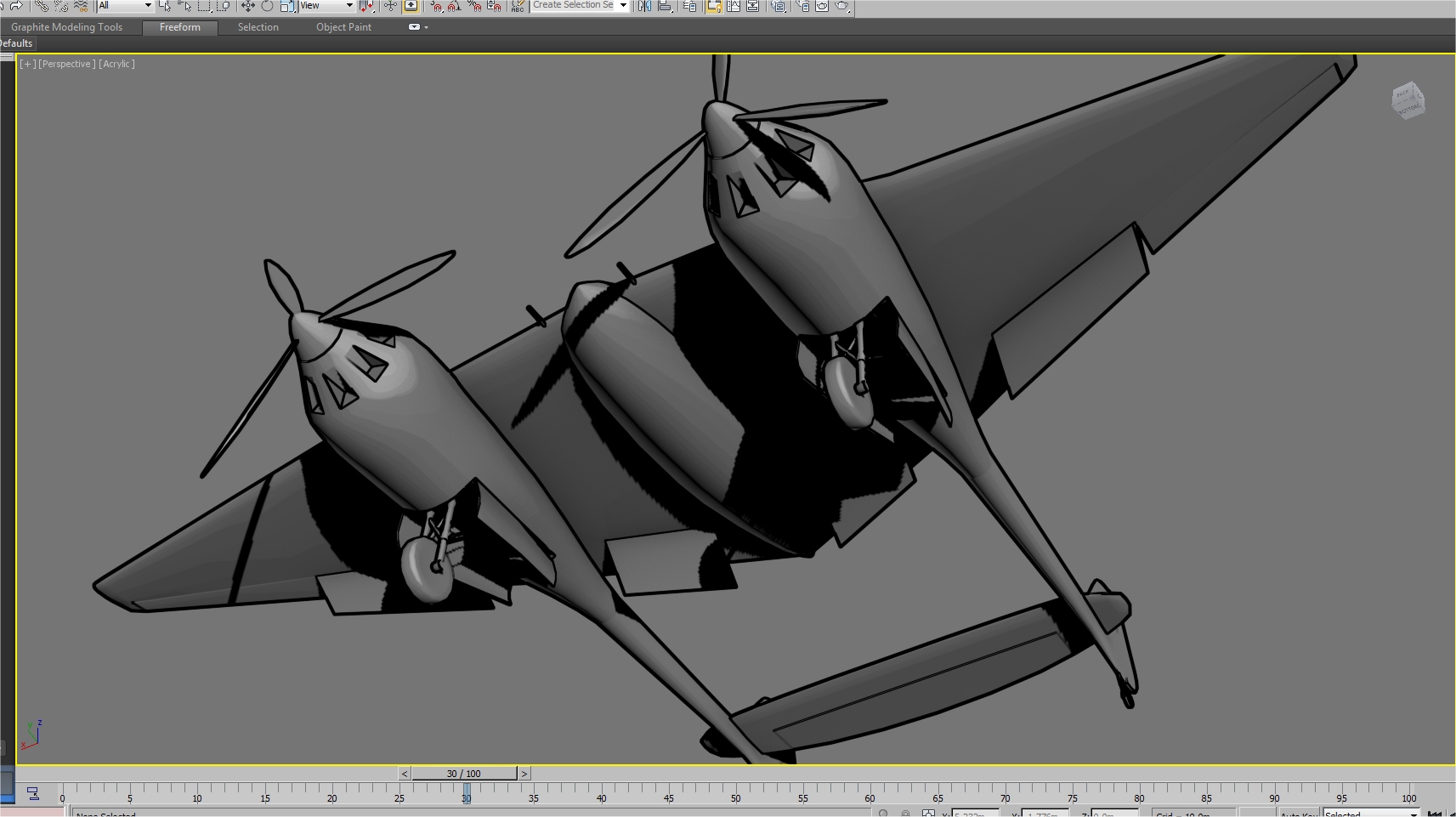Switch to the Graphite Modeling Tools tab

[66, 27]
